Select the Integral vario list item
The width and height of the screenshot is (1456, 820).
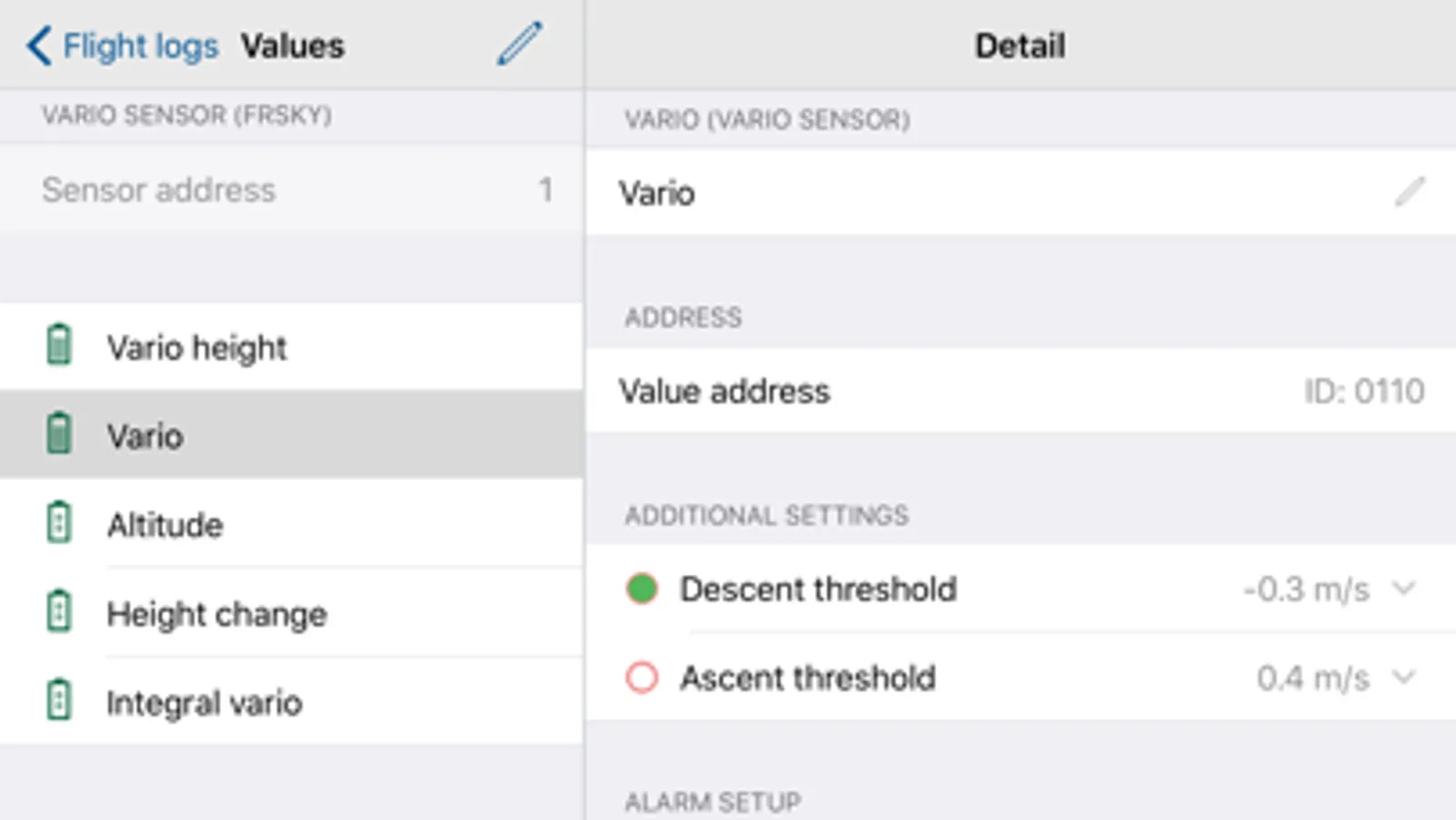(204, 702)
